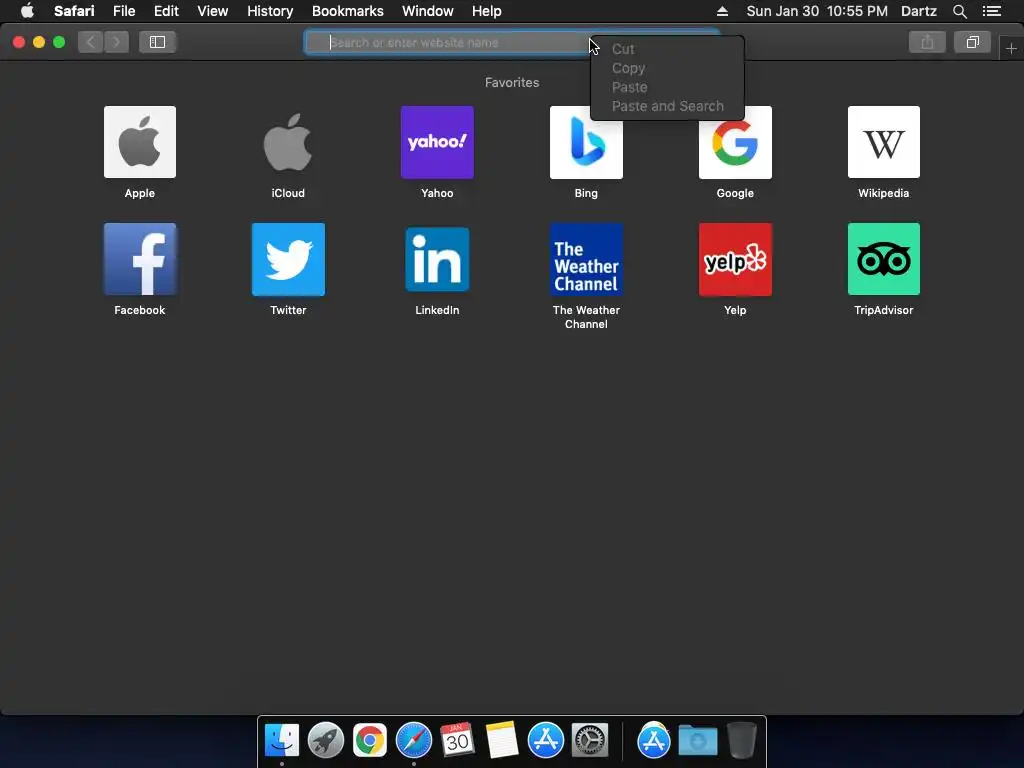Choose Cut in the context menu
Image resolution: width=1024 pixels, height=768 pixels.
coord(667,49)
